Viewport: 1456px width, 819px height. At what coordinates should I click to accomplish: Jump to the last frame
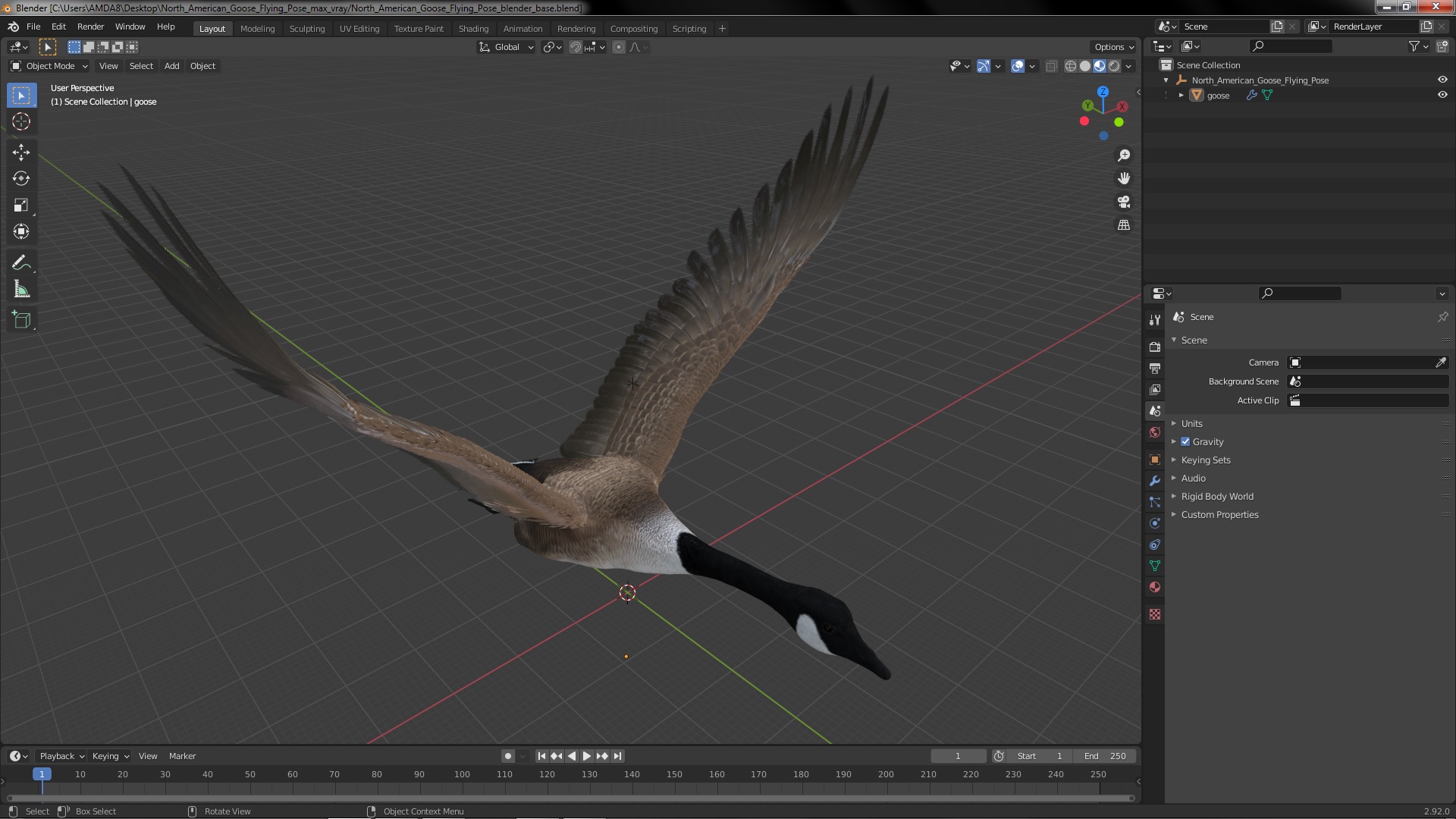point(617,756)
